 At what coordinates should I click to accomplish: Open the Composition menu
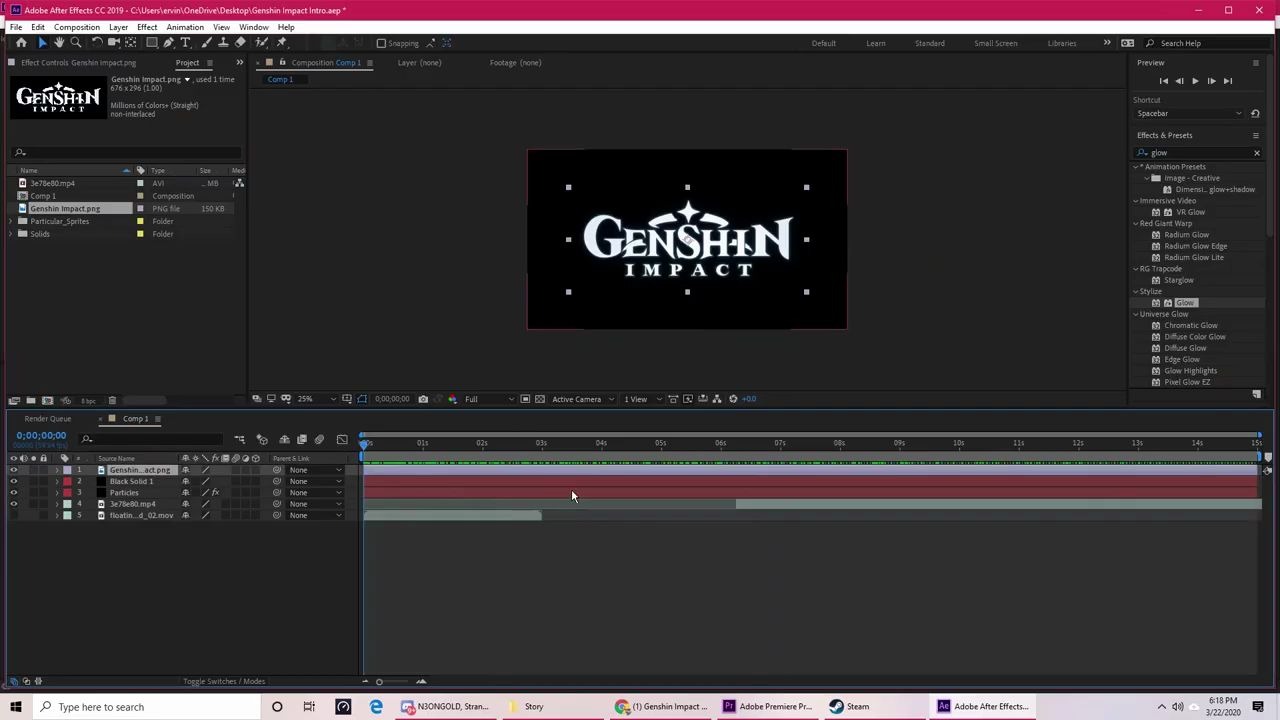click(x=76, y=27)
